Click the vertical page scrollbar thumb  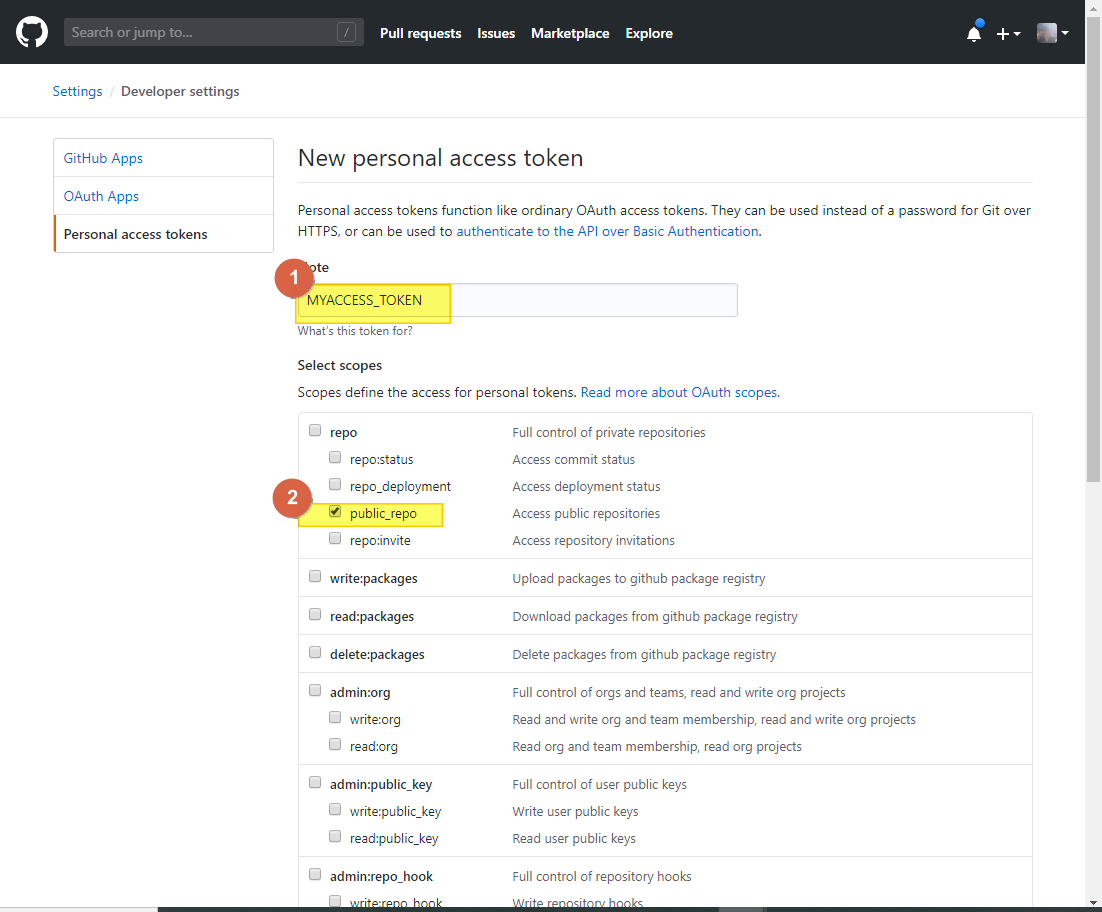(x=1094, y=249)
